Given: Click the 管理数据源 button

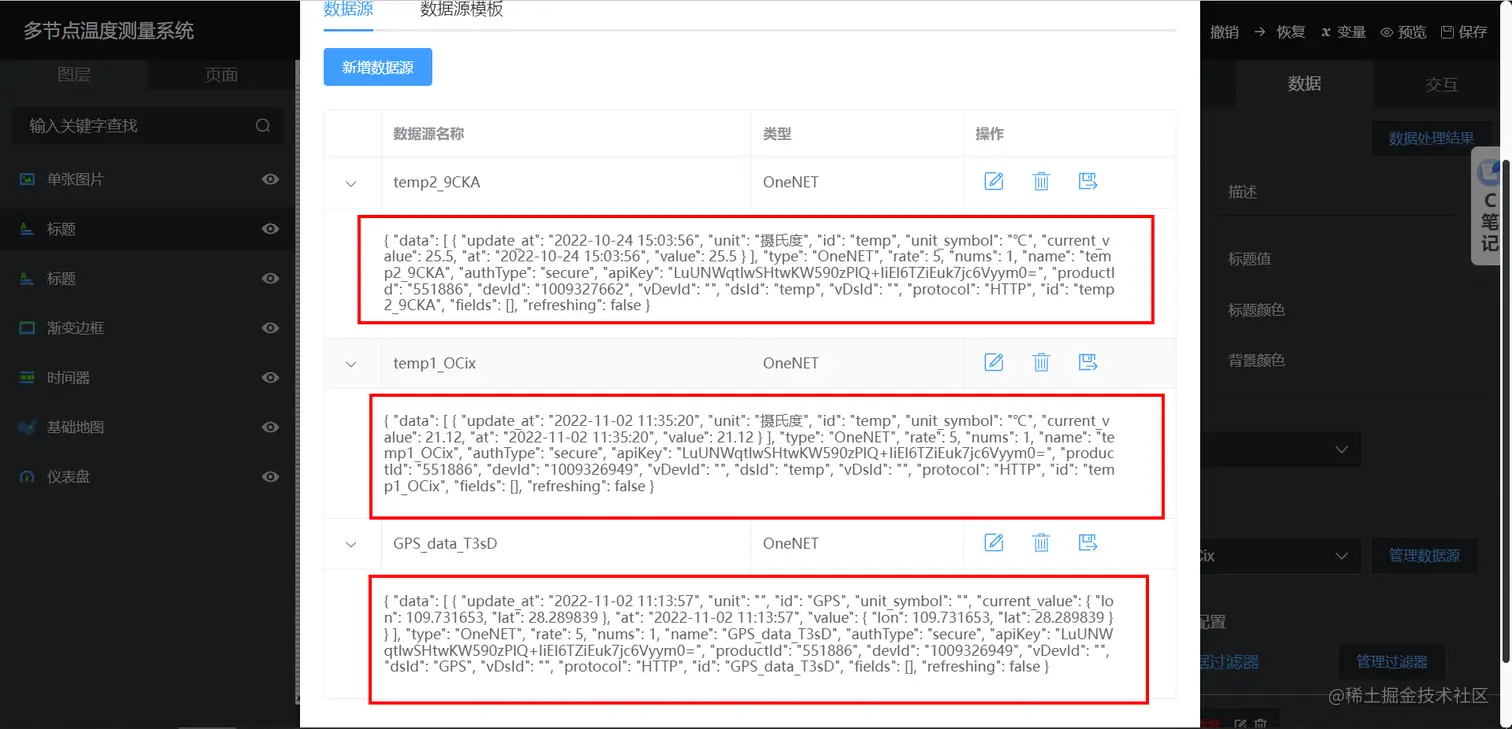Looking at the screenshot, I should (x=1424, y=555).
